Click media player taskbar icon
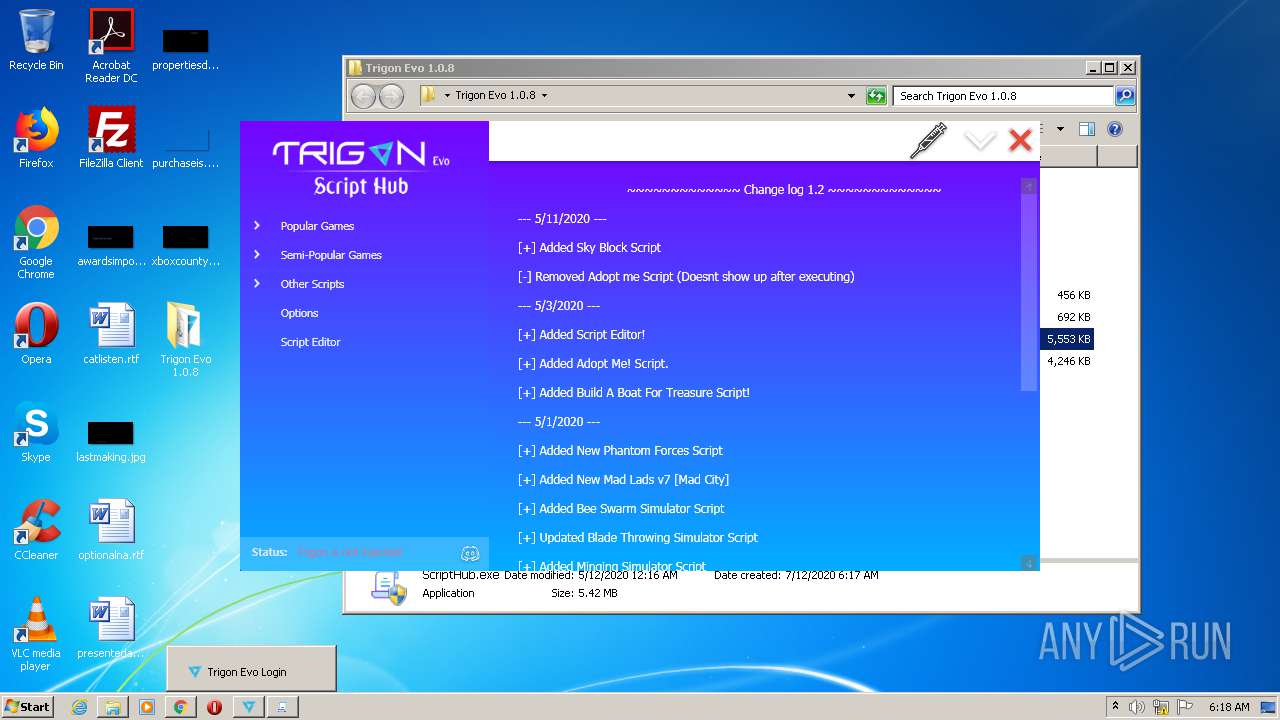The image size is (1280, 720). [x=147, y=707]
